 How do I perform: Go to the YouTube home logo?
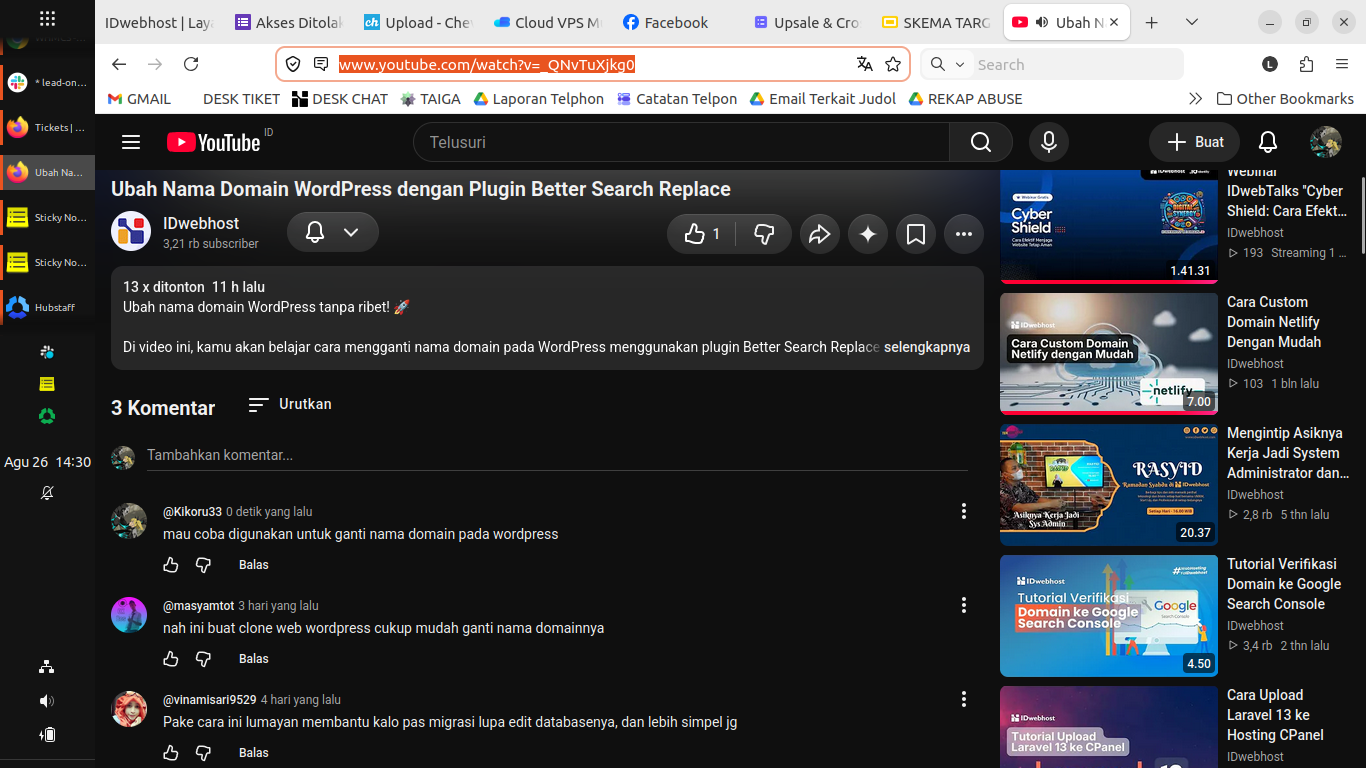click(x=214, y=142)
